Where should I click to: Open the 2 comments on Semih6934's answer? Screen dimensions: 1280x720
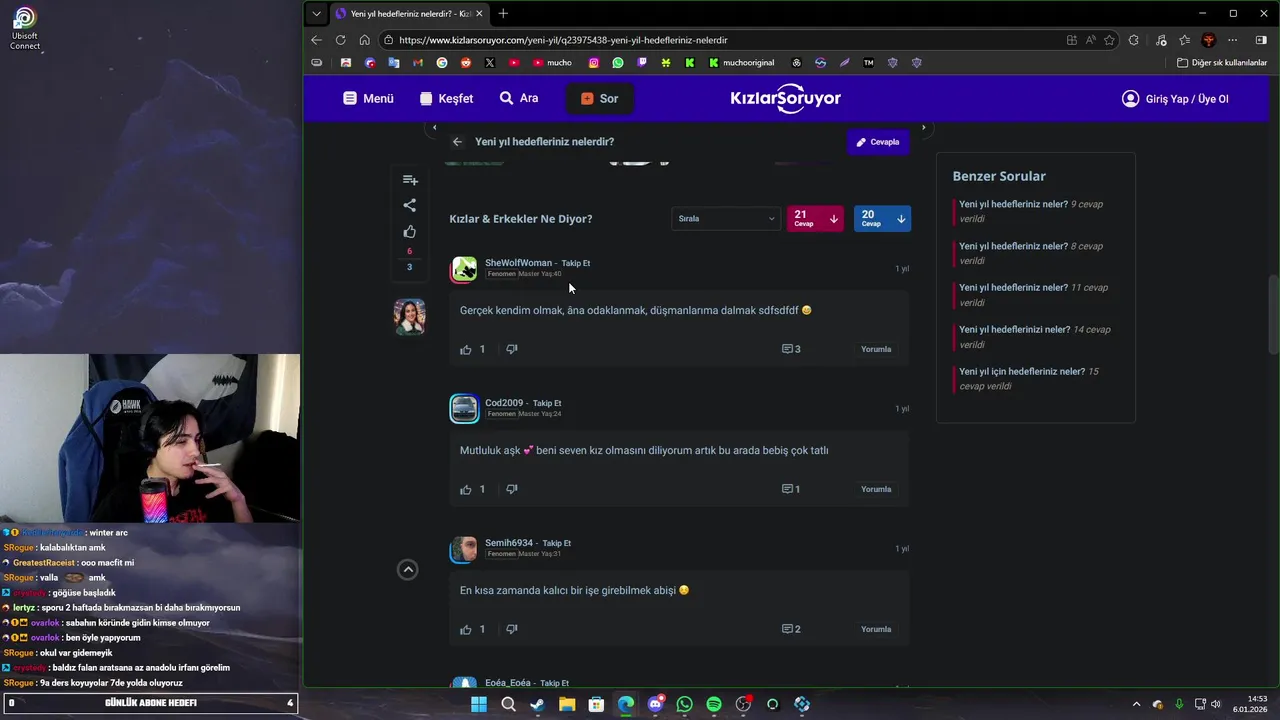(x=791, y=629)
